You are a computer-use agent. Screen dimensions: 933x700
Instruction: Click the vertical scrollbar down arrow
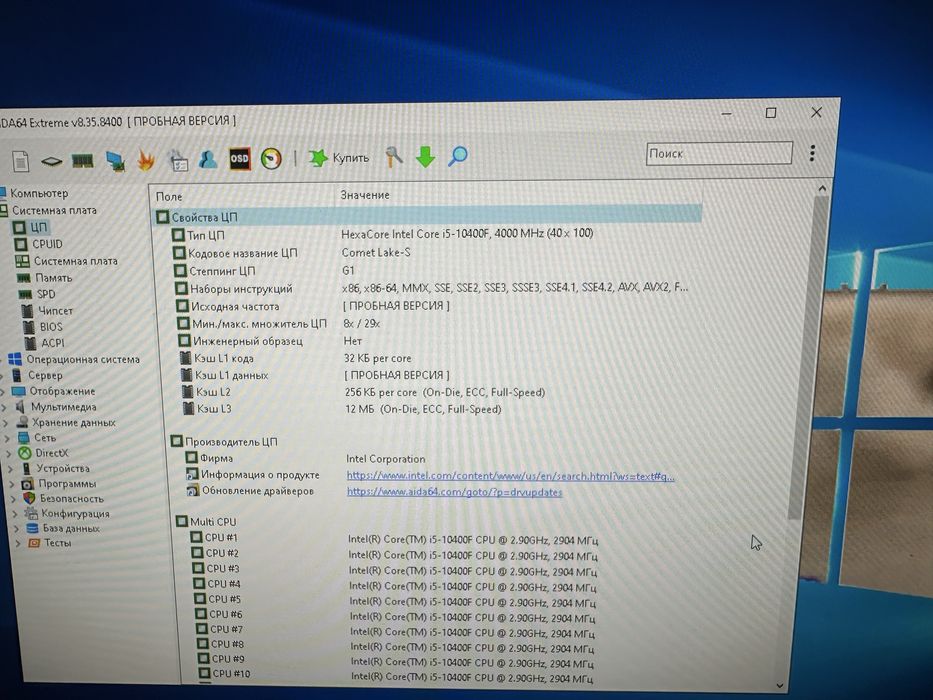[x=779, y=686]
